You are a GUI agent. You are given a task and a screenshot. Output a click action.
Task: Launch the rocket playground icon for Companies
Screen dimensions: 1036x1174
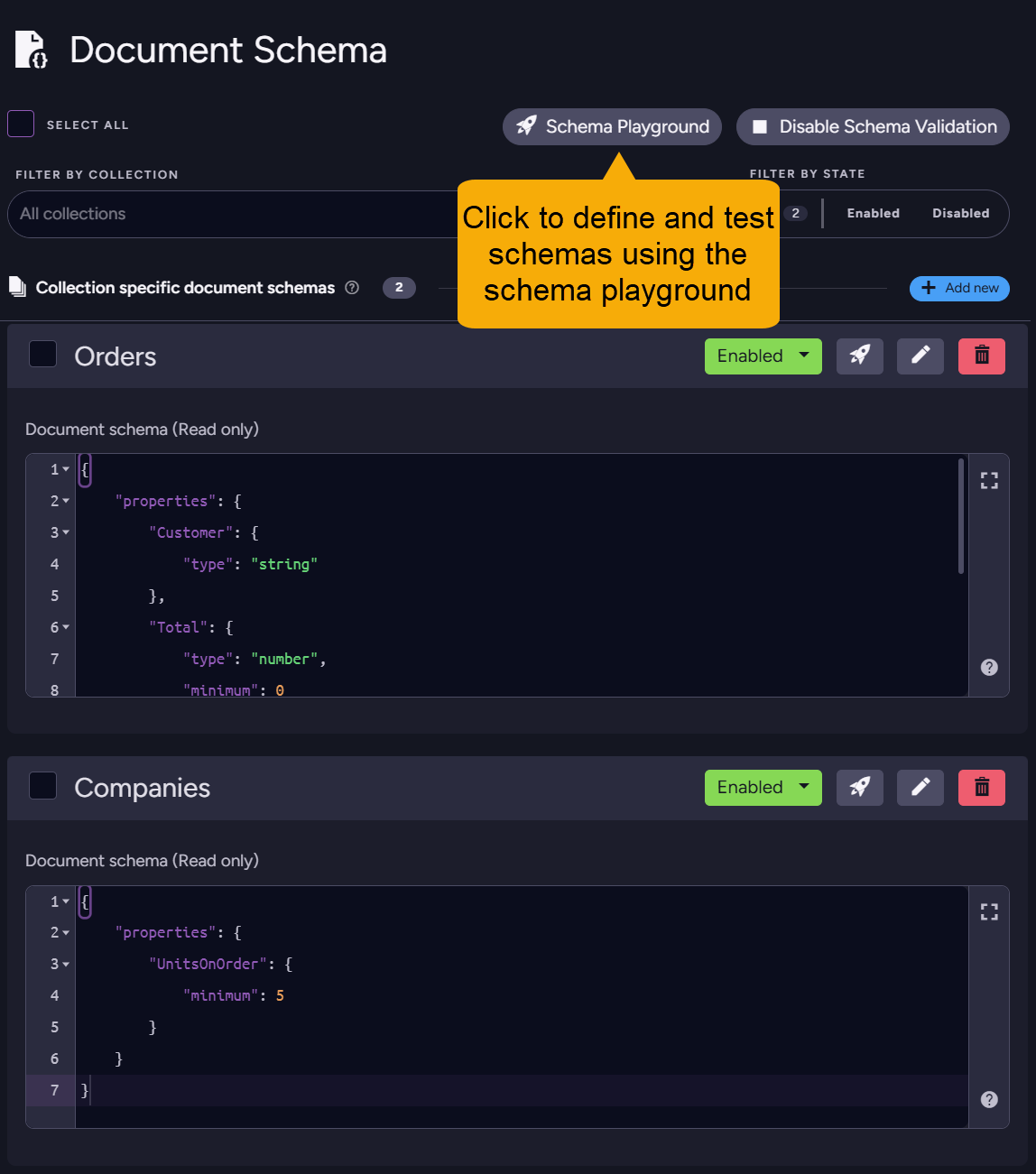[859, 787]
